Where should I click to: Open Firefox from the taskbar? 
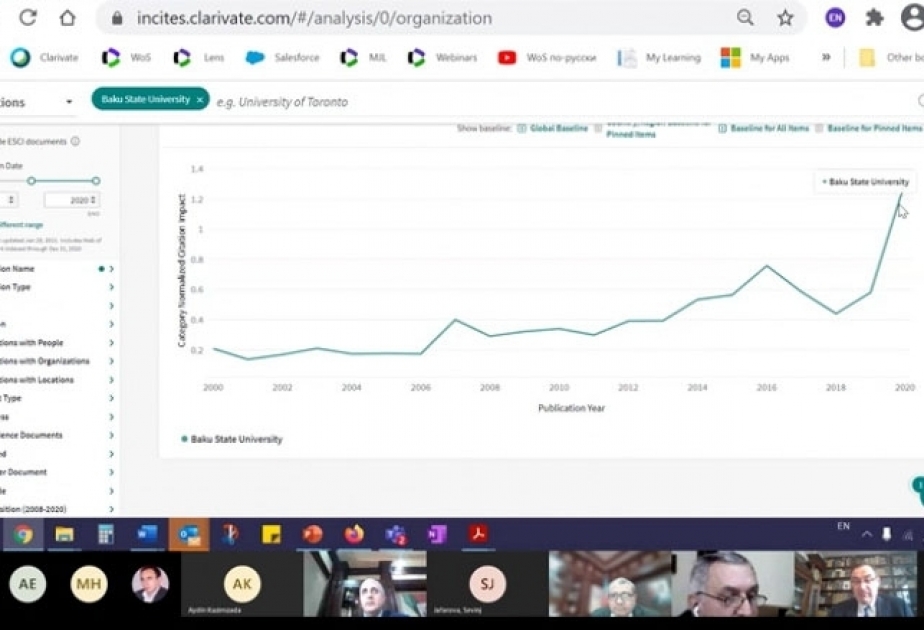pyautogui.click(x=354, y=535)
